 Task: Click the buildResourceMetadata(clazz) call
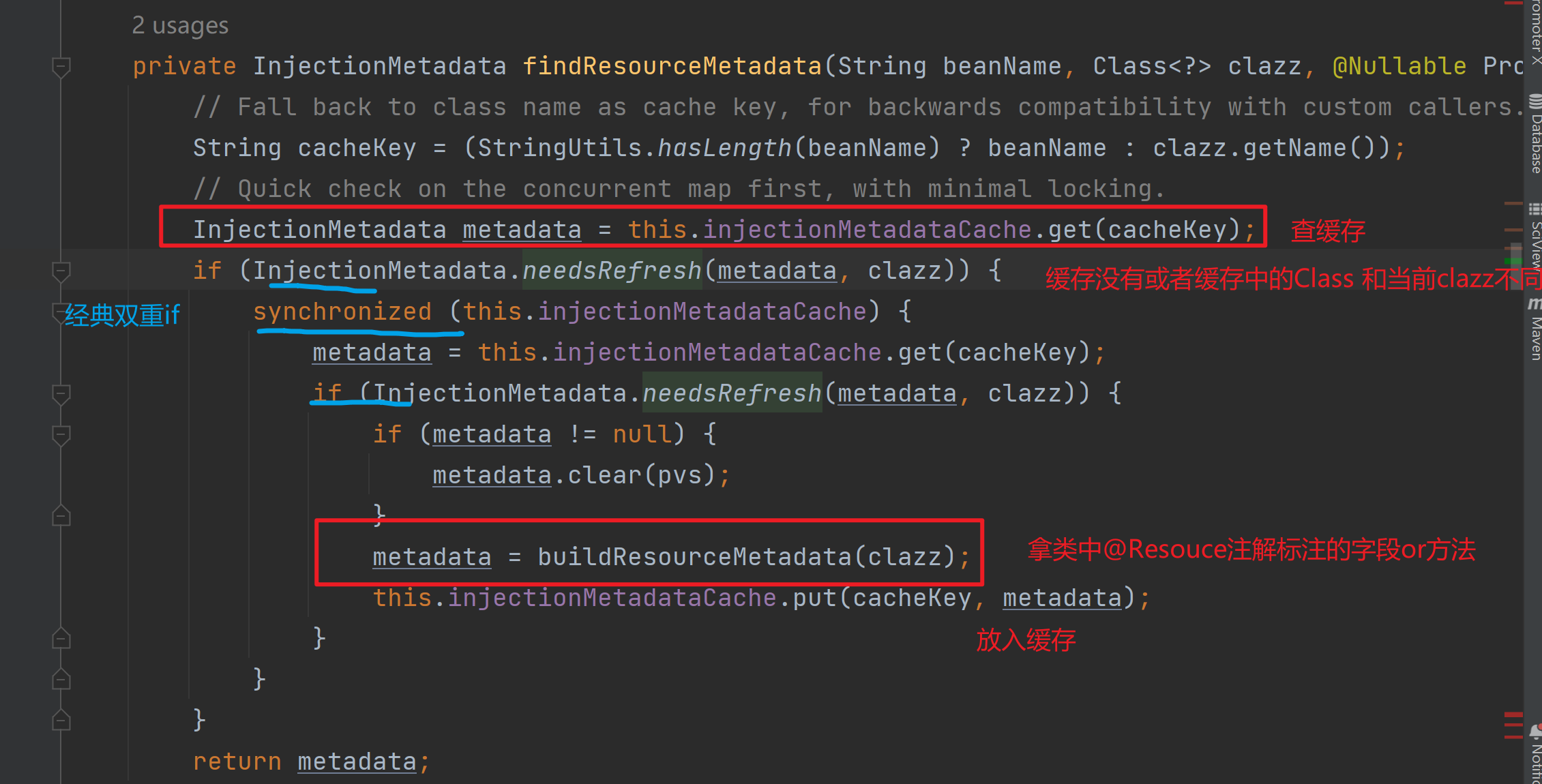(x=747, y=557)
